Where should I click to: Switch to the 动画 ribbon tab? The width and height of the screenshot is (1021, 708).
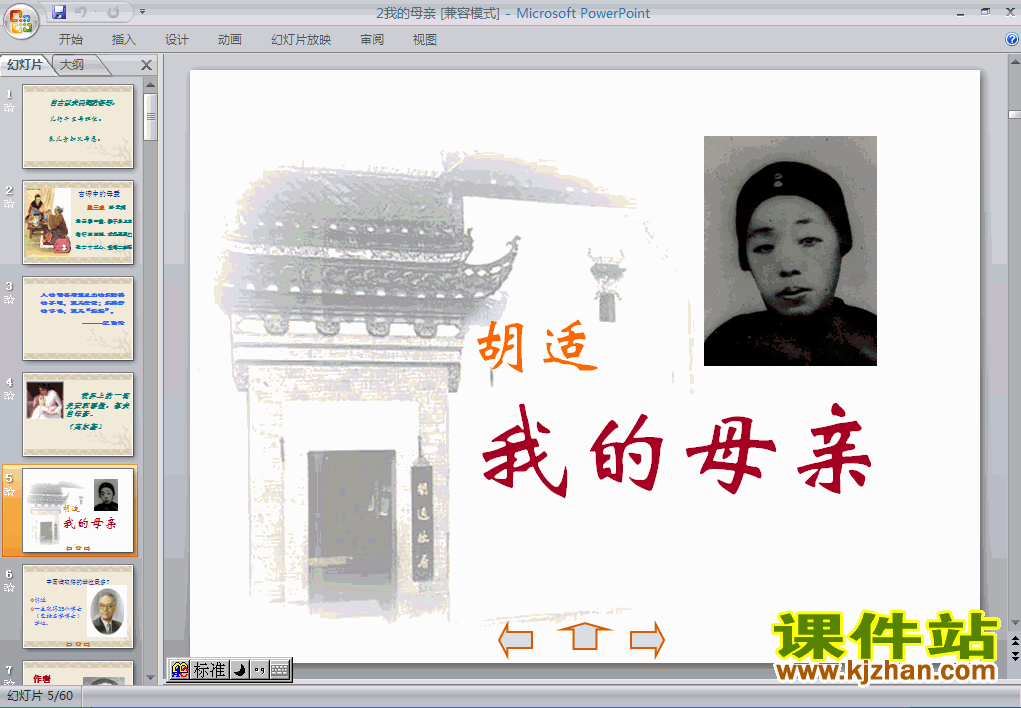pos(230,40)
